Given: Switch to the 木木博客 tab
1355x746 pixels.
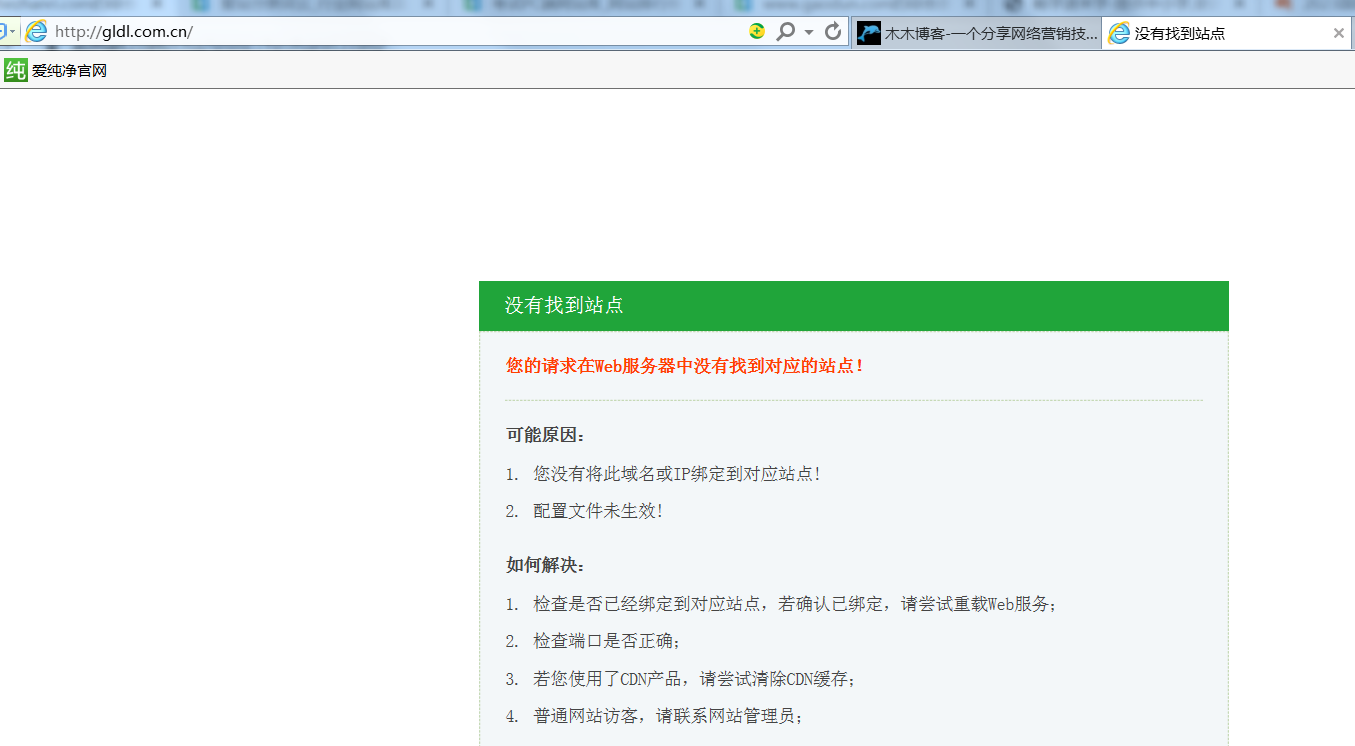Looking at the screenshot, I should tap(990, 33).
